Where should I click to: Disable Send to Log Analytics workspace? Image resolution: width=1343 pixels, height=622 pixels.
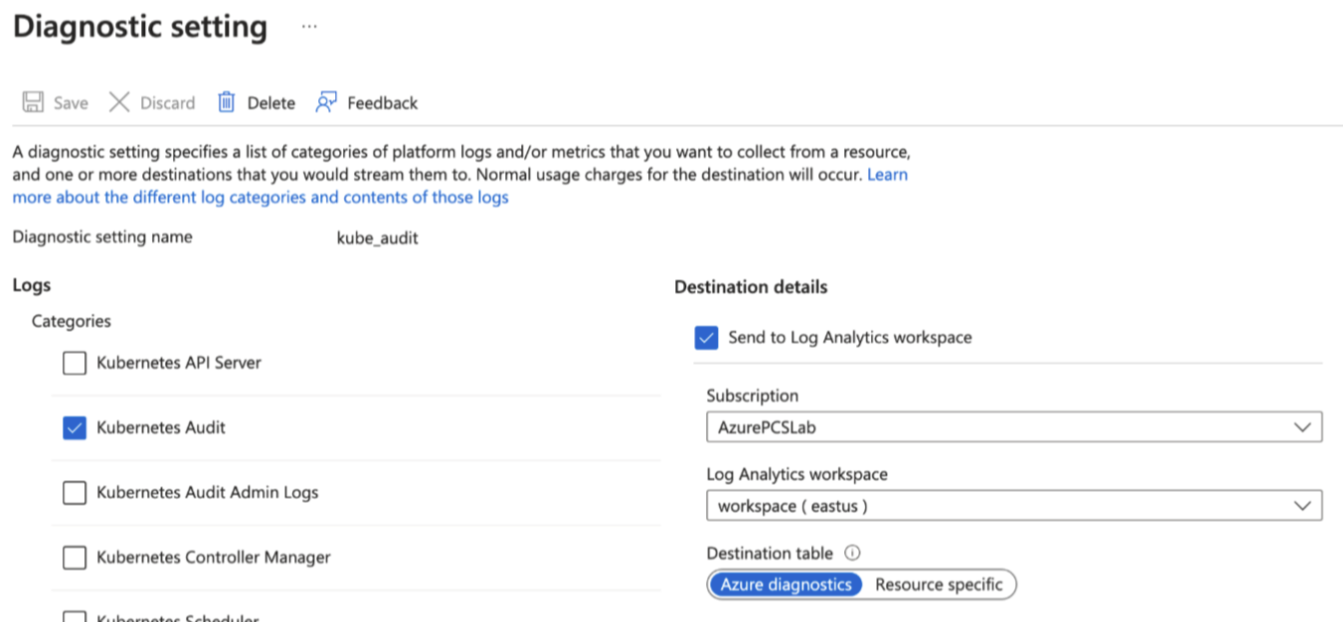click(707, 338)
